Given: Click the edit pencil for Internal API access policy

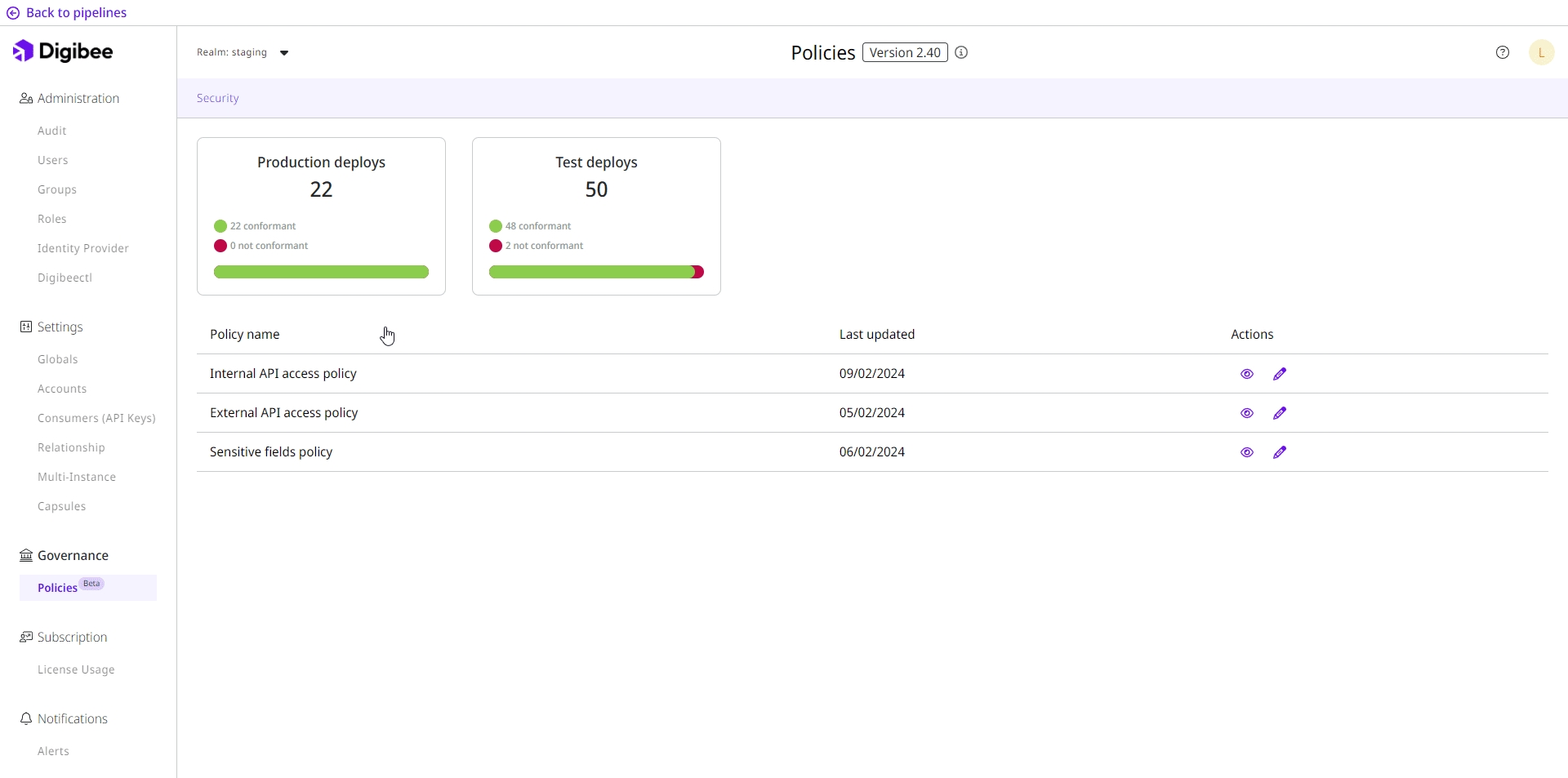Looking at the screenshot, I should coord(1280,374).
